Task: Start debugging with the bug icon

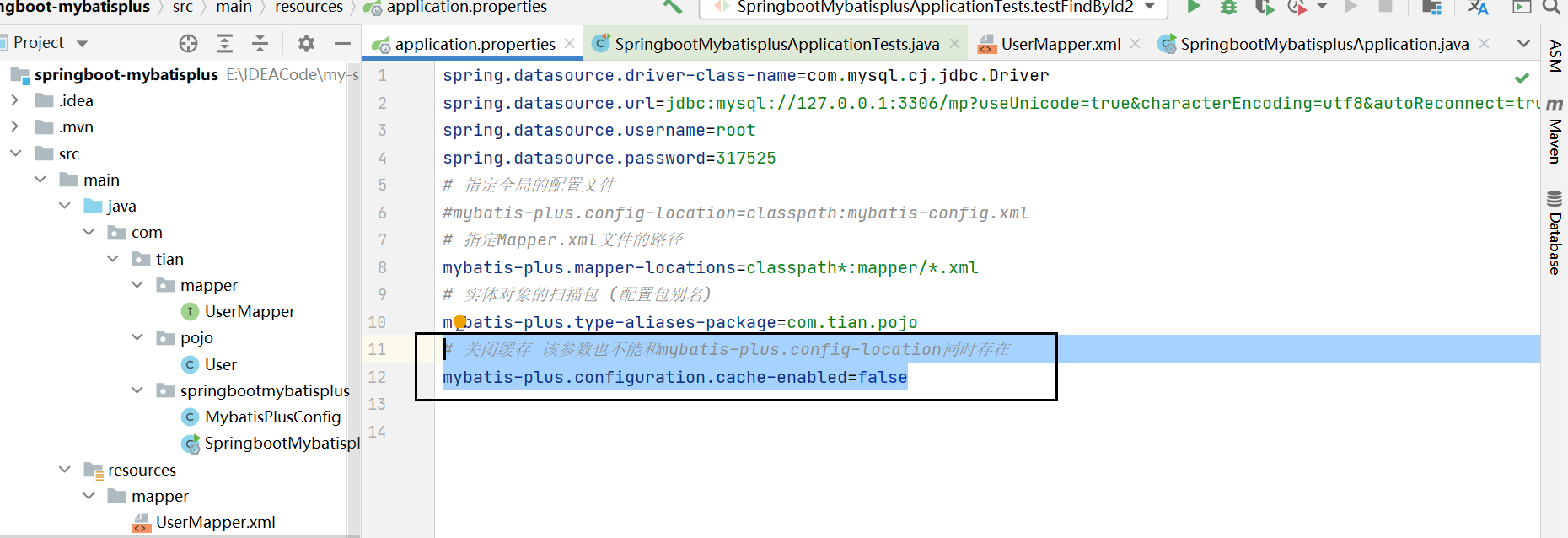Action: click(1229, 7)
